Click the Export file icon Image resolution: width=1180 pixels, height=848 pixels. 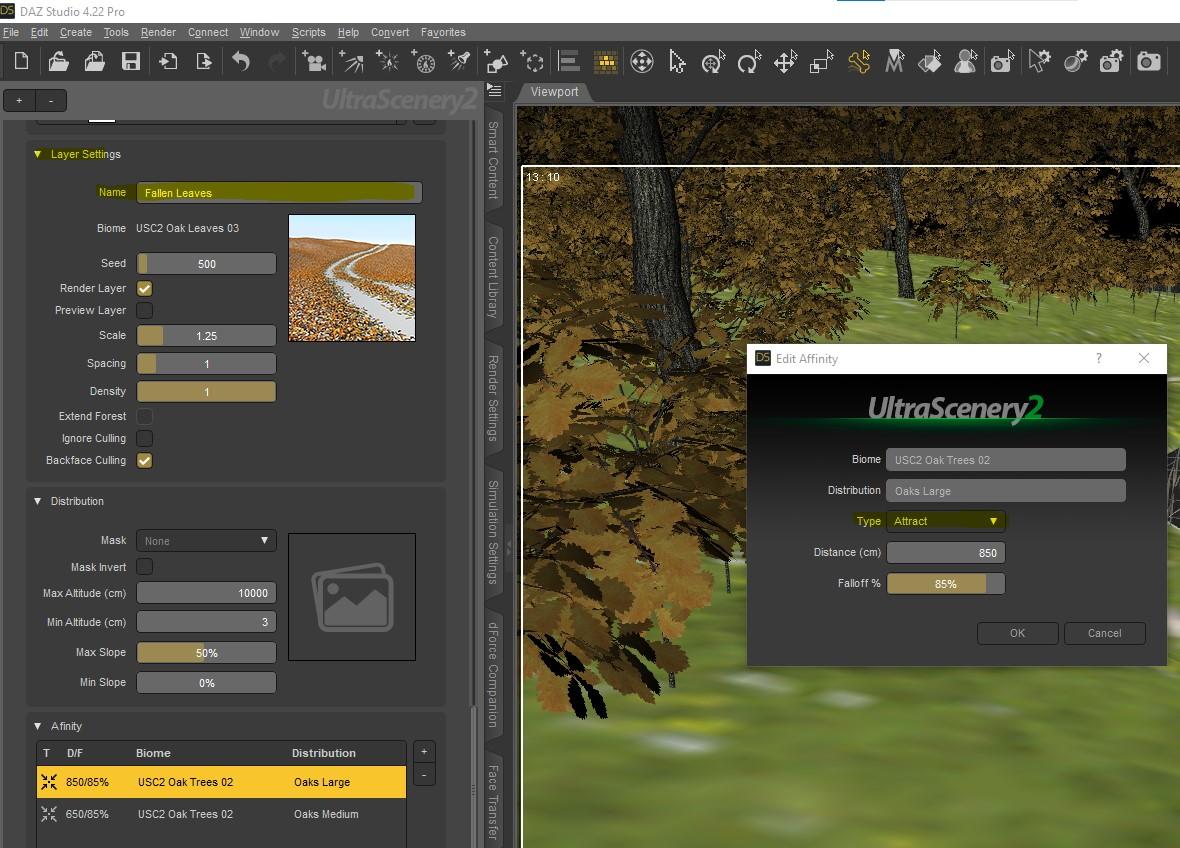204,61
